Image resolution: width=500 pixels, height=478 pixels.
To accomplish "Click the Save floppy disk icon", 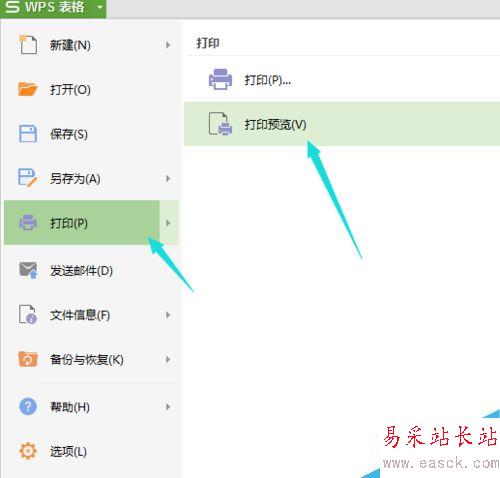I will coord(28,134).
